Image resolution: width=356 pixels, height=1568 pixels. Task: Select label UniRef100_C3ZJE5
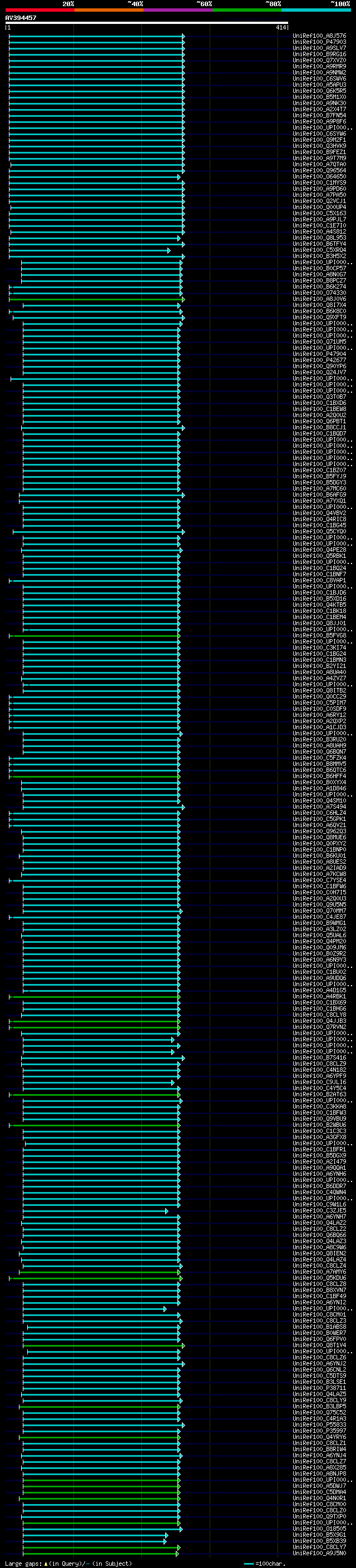pyautogui.click(x=319, y=1211)
